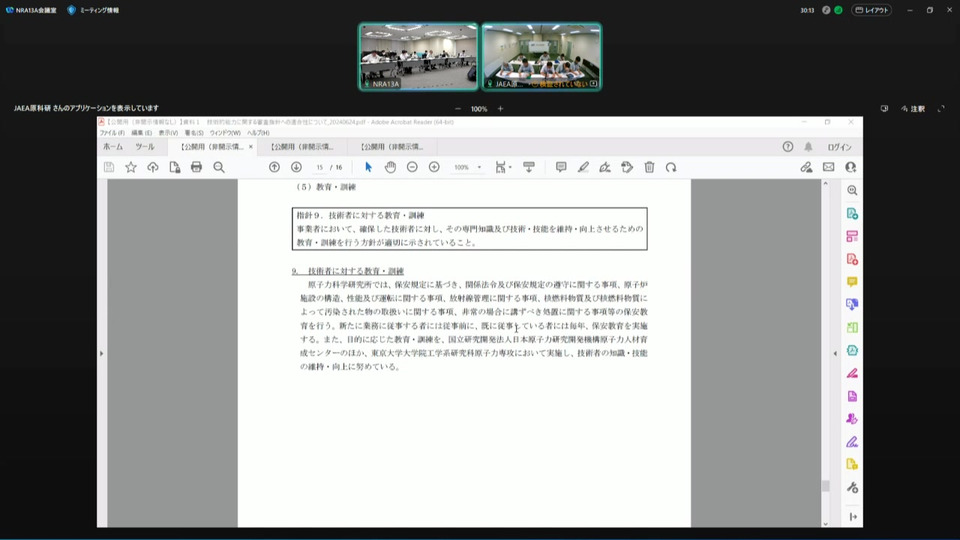Go to previous page with up-arrow icon
Viewport: 960px width, 540px height.
(x=274, y=167)
